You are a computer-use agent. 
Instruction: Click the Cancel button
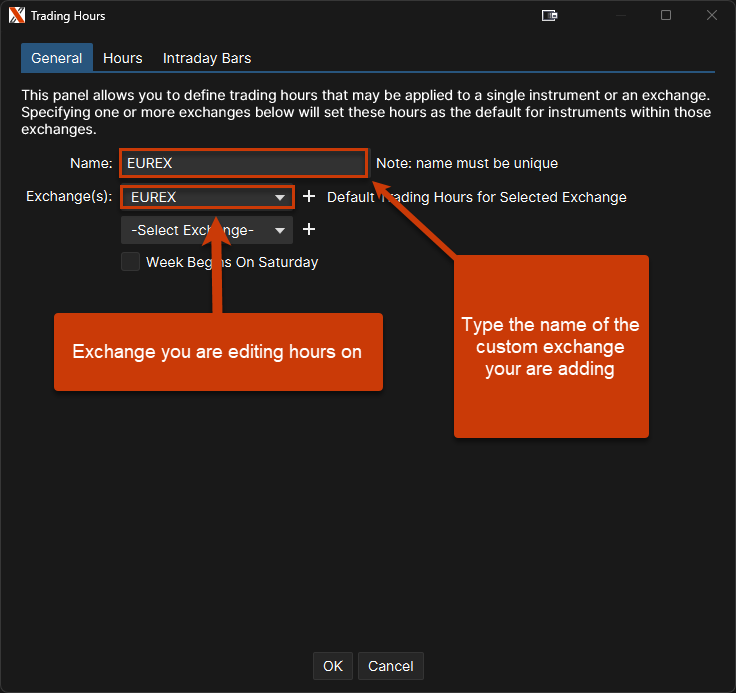pos(390,666)
